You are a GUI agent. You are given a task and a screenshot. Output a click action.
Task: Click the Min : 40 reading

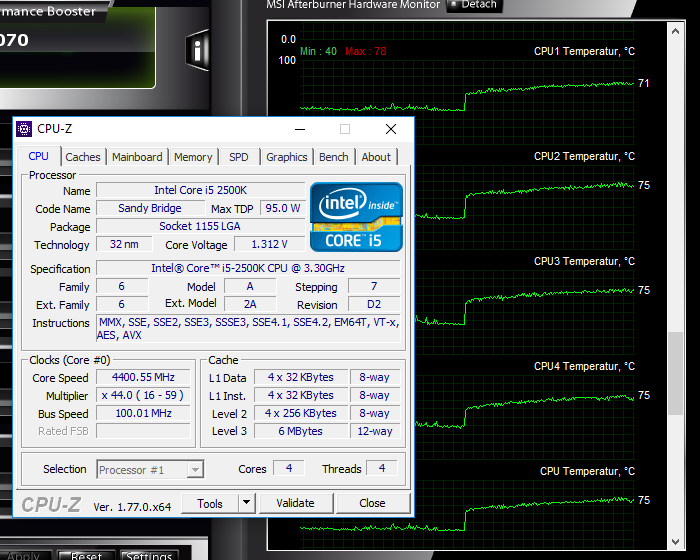coord(318,51)
